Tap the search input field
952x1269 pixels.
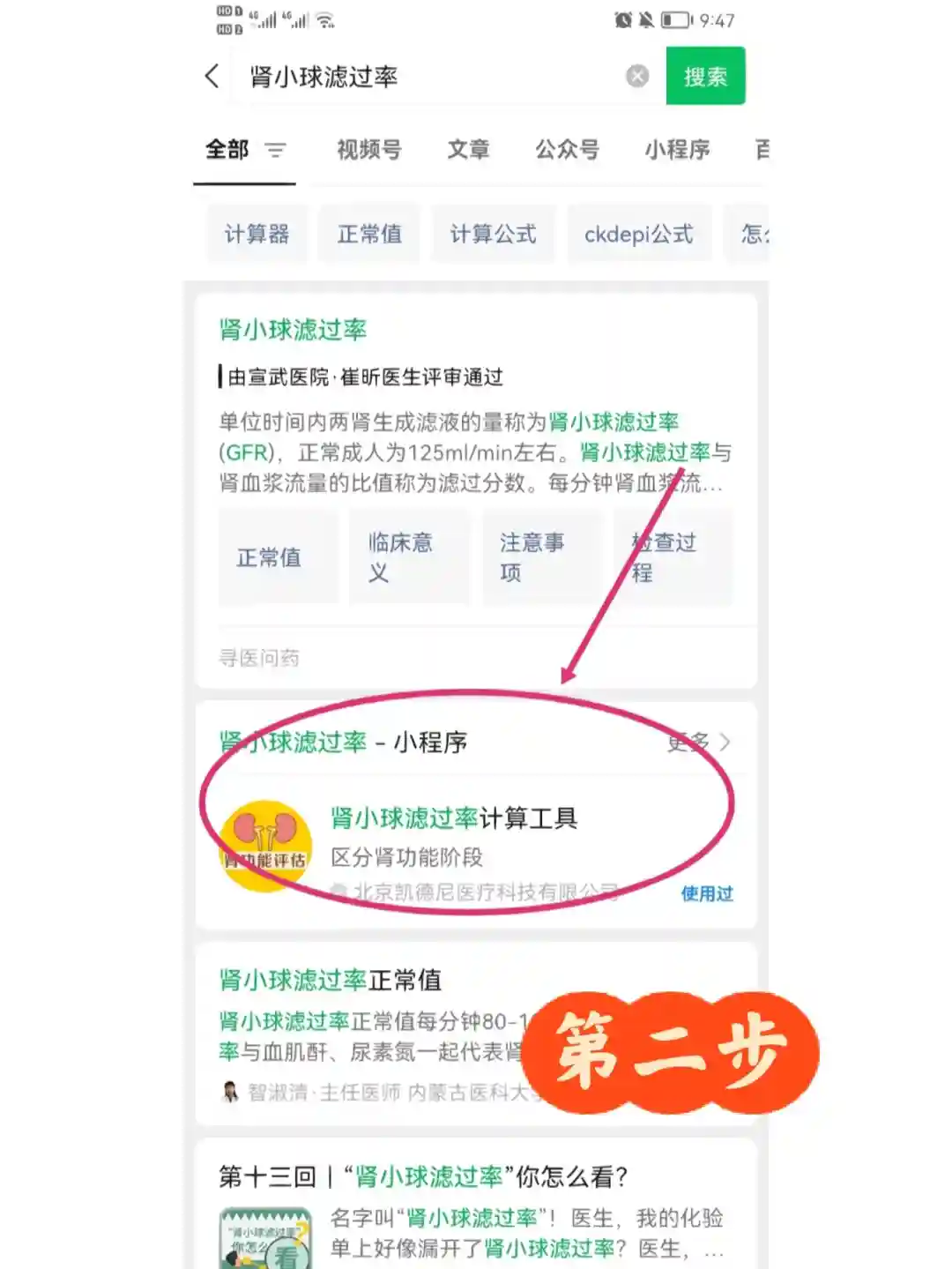click(x=432, y=77)
